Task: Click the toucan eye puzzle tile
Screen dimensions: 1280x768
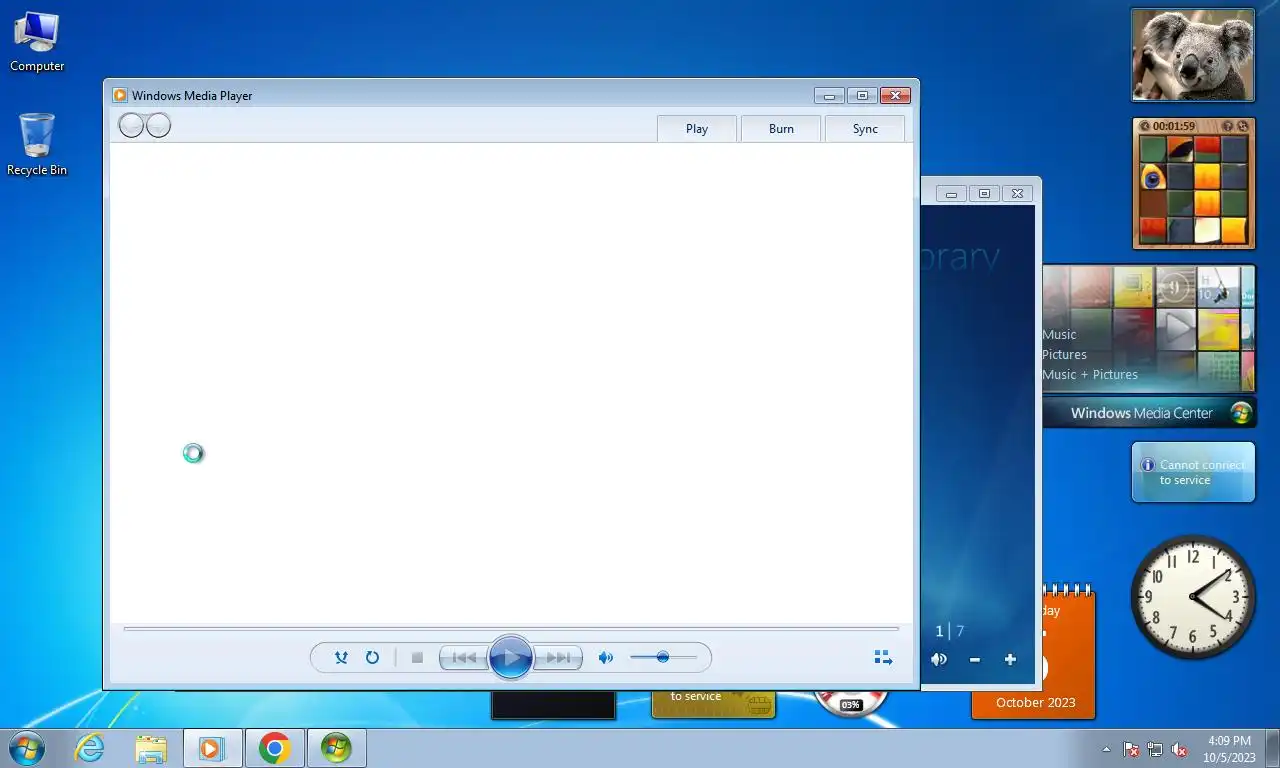Action: pyautogui.click(x=1153, y=177)
